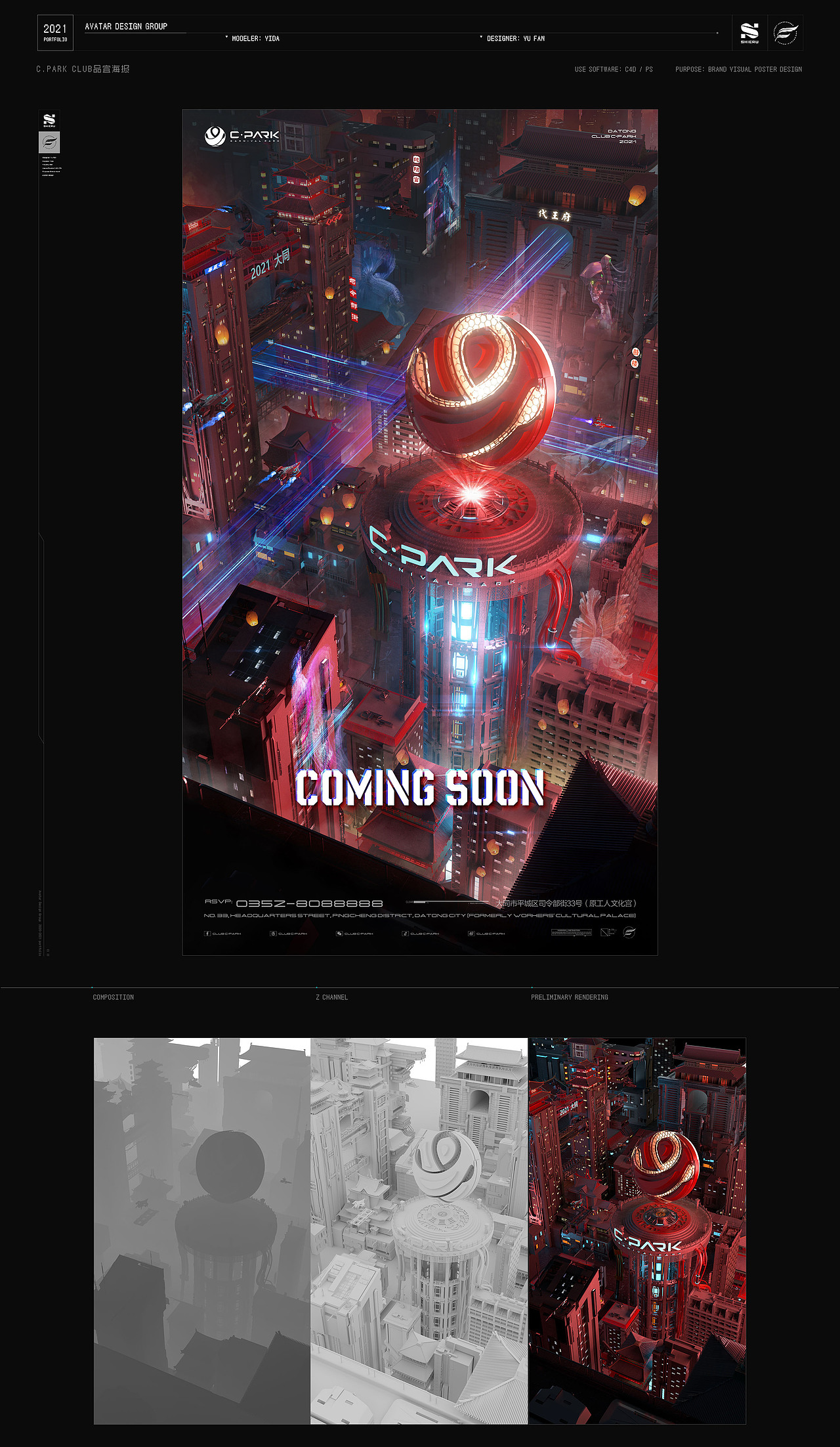
Task: Click the PRELIMINARY RENDERING label
Action: click(570, 997)
